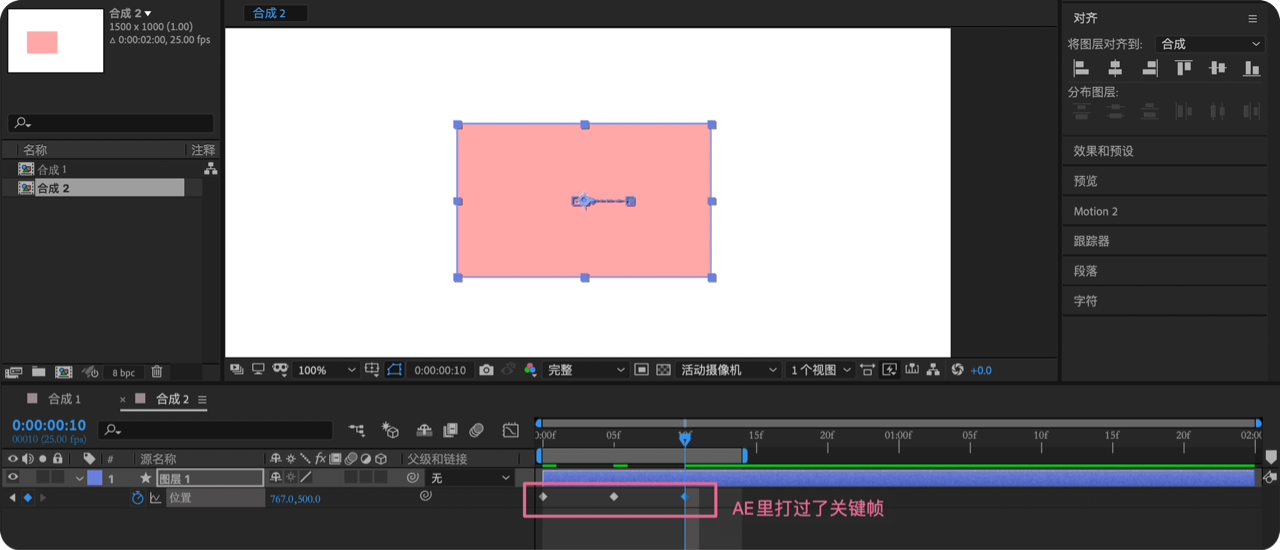This screenshot has width=1280, height=550.
Task: Enable motion blur for all layers
Action: (477, 430)
